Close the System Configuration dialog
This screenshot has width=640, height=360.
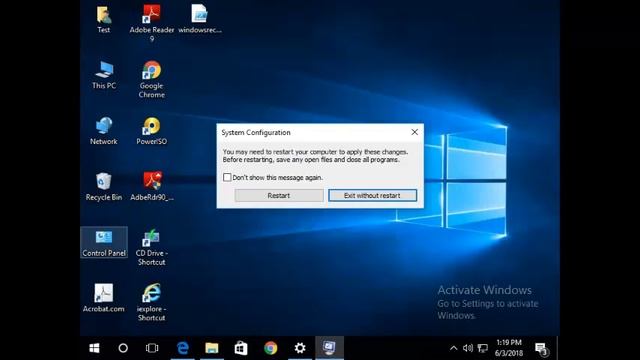pos(414,132)
